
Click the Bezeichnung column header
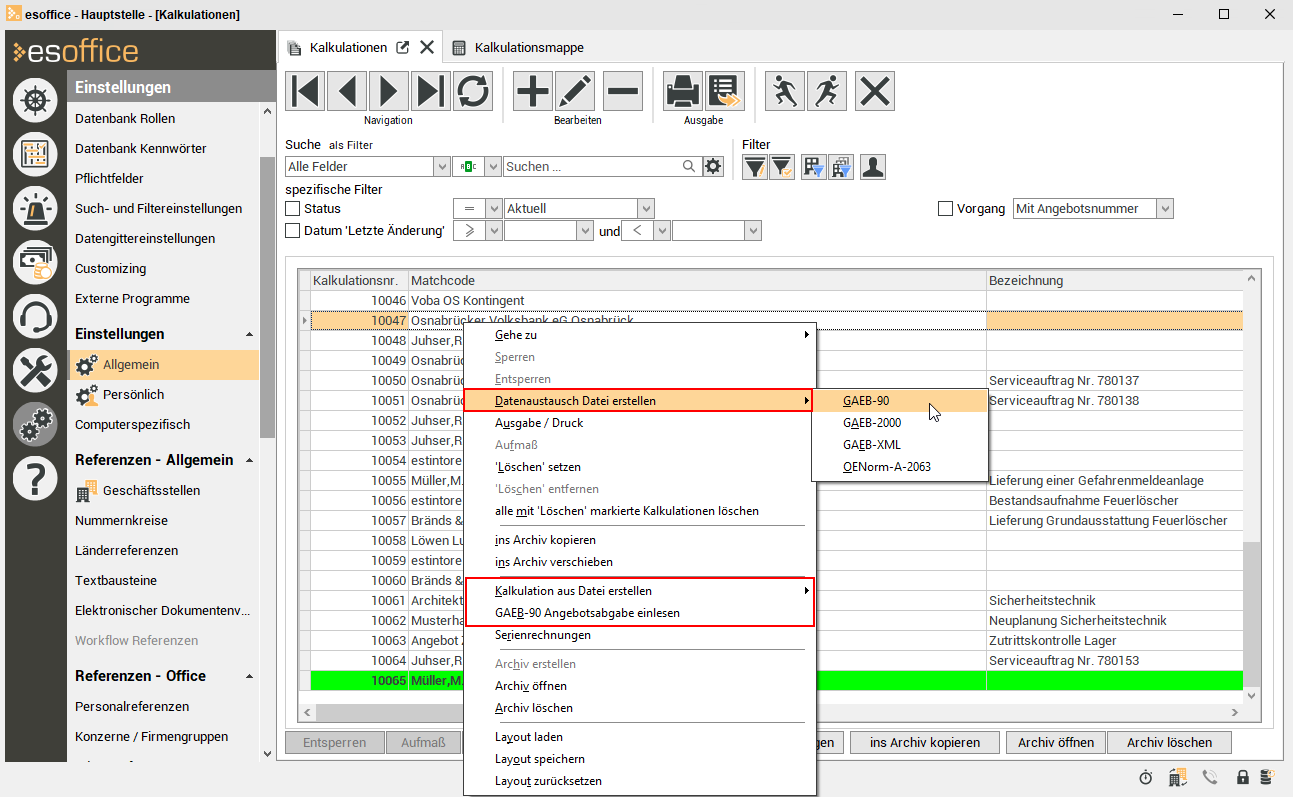(1114, 280)
